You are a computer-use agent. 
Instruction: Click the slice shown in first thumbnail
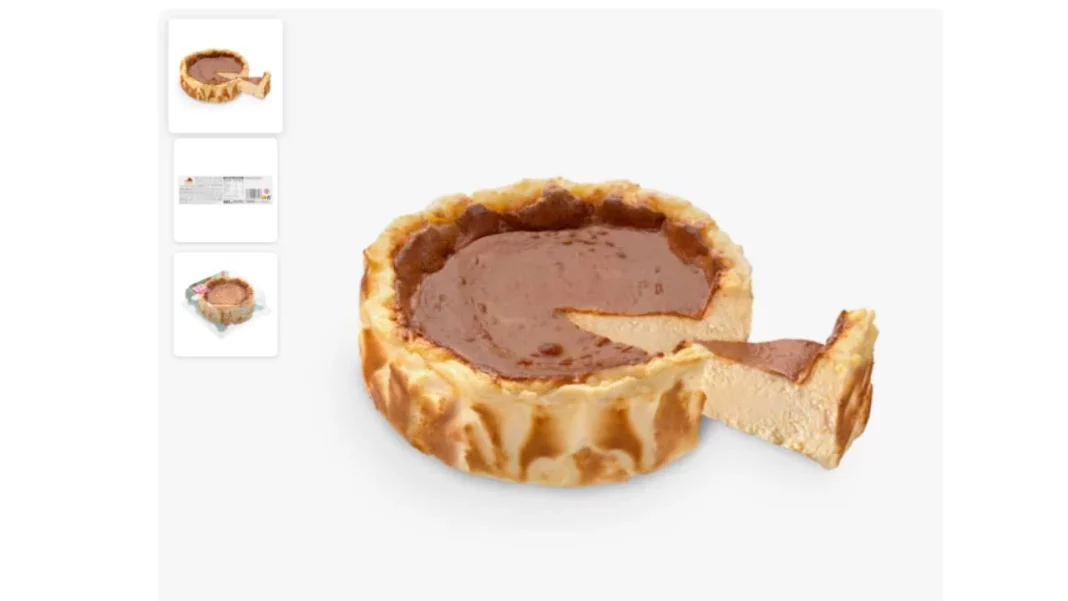pos(254,84)
